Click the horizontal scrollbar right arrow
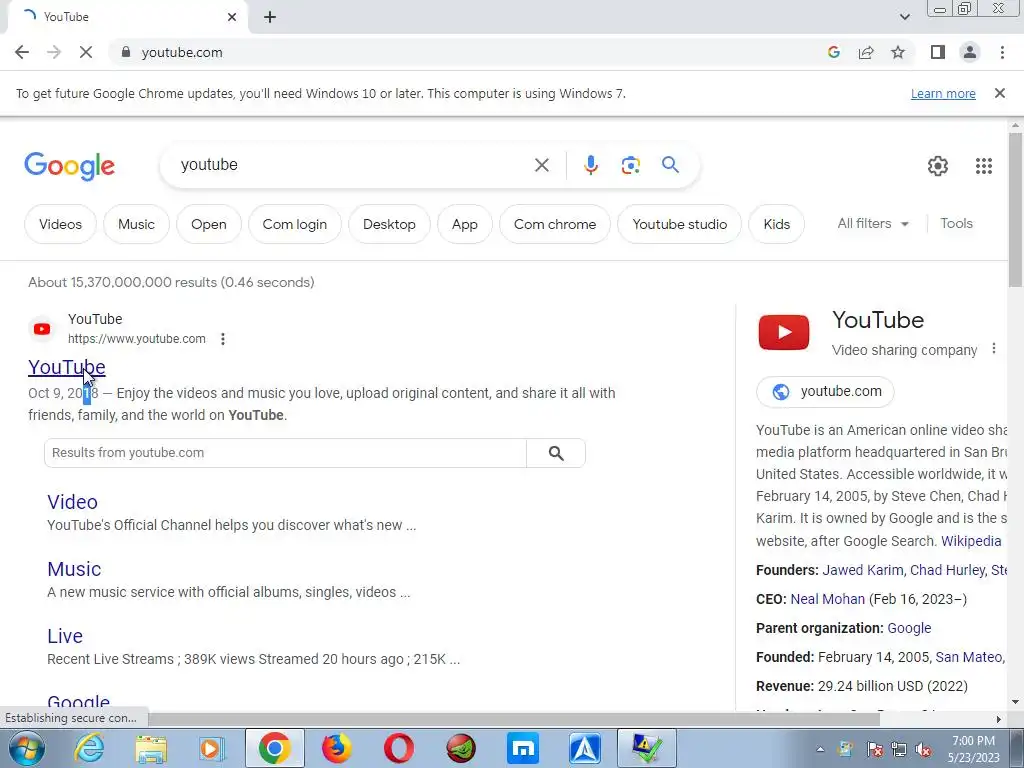 pos(999,719)
